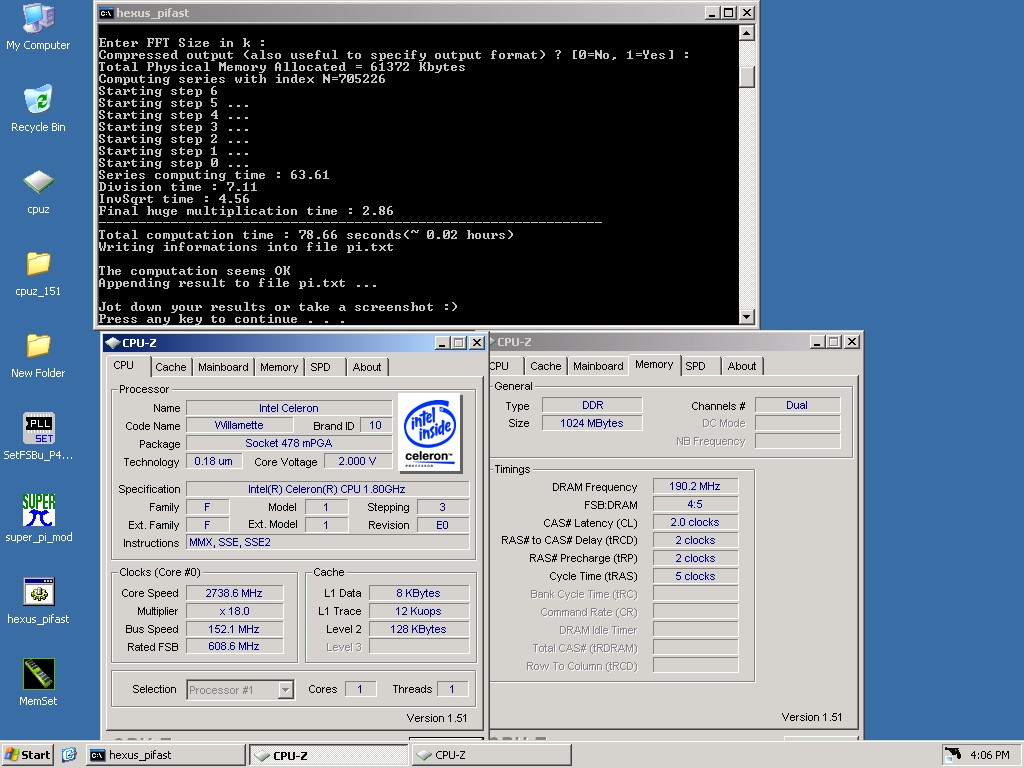Click the Intel Inside Celeron logo
This screenshot has height=768, width=1024.
tap(429, 432)
